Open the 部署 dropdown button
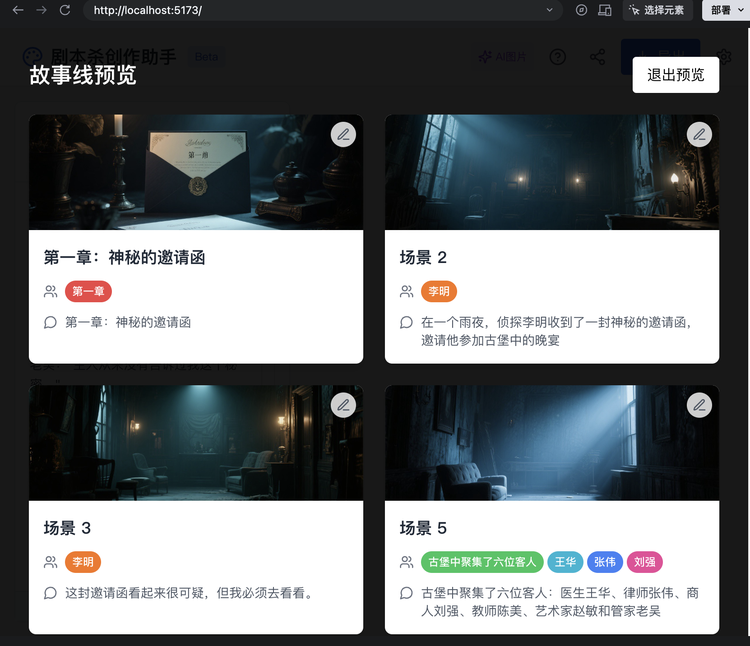750x646 pixels. tap(726, 10)
